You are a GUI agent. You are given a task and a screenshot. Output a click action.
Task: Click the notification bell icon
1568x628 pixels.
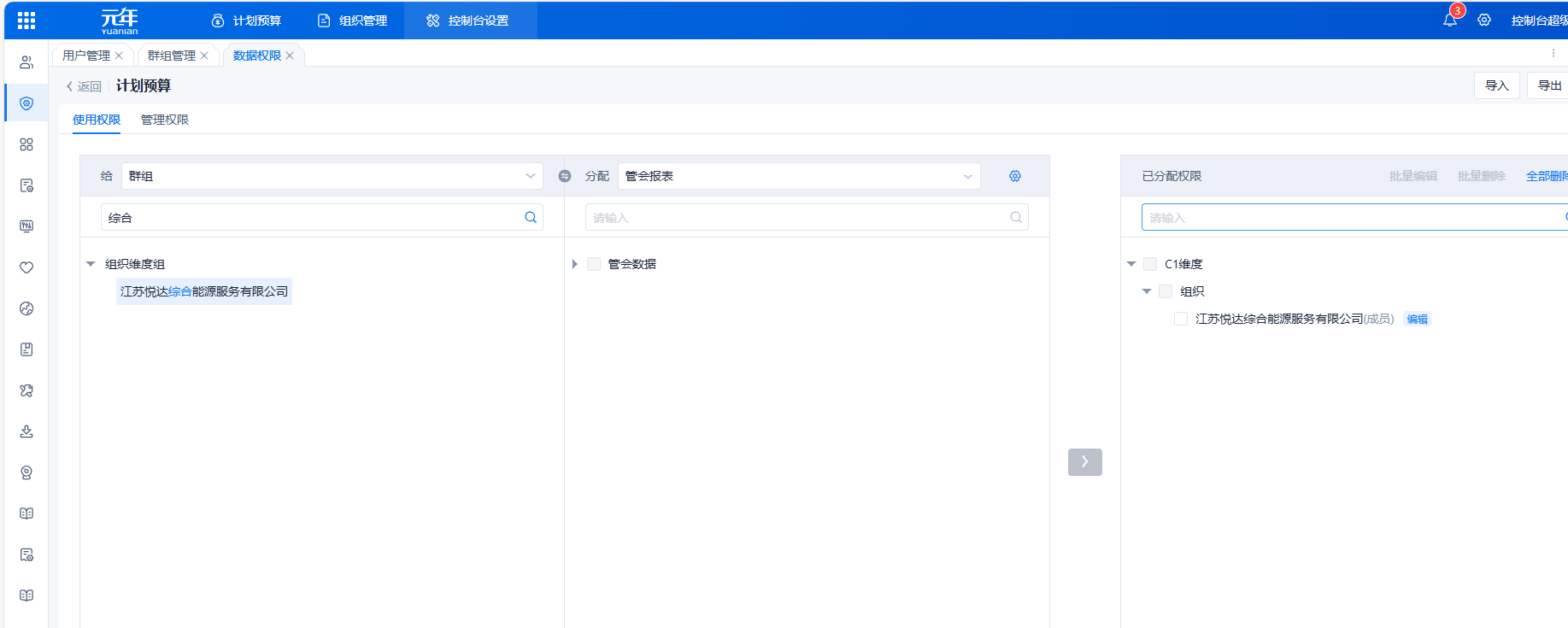click(1450, 20)
